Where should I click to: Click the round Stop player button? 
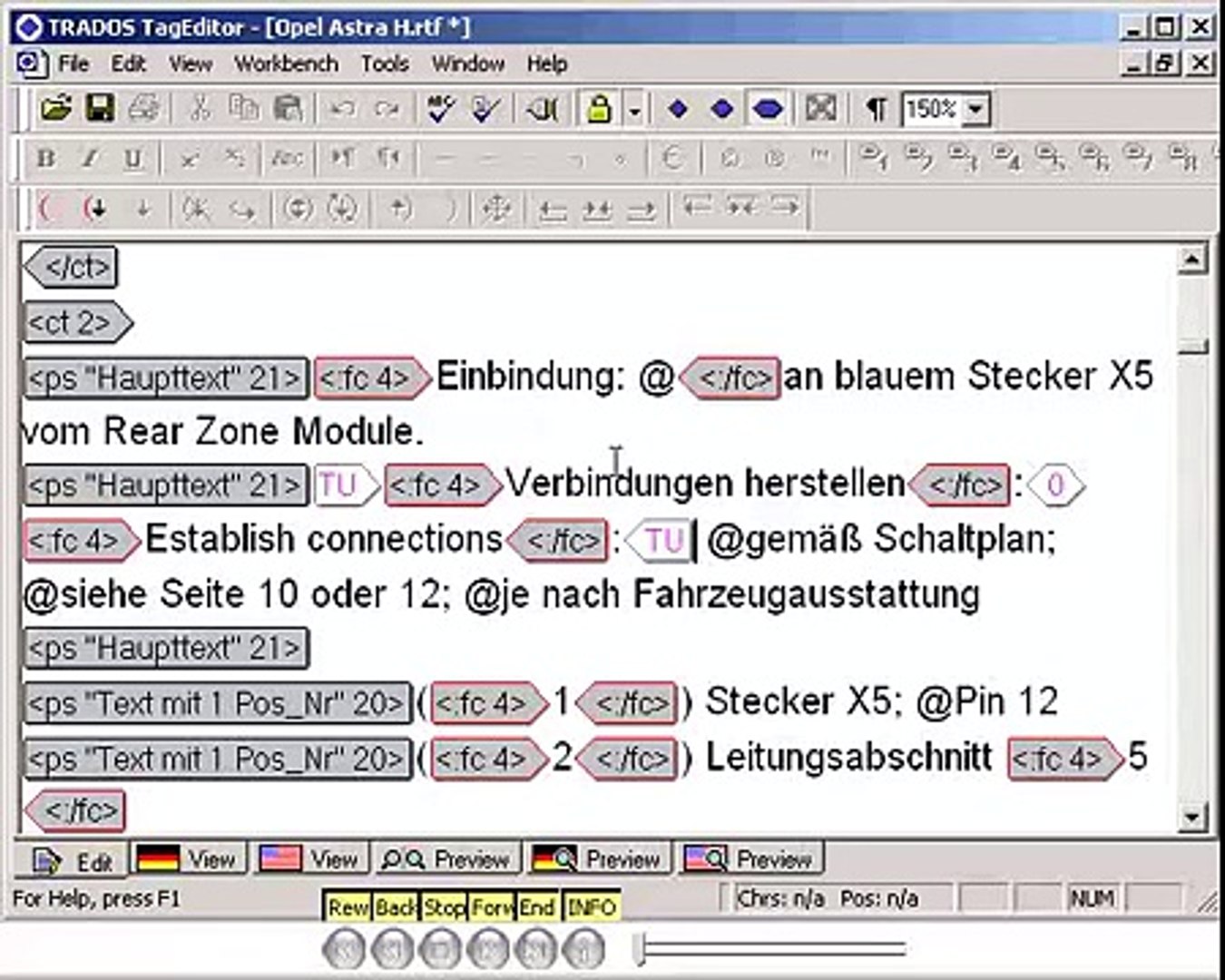[x=441, y=950]
